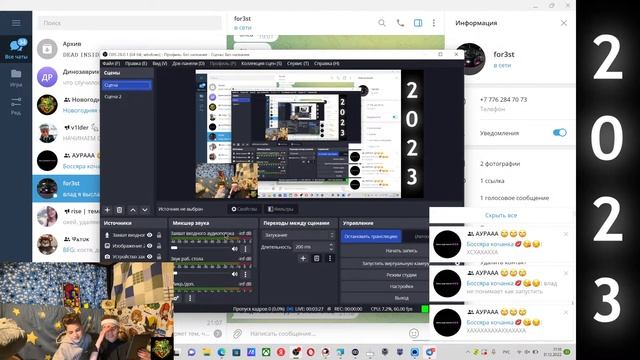Add a scene with OBS plus icon
640x360 pixels.
click(x=107, y=210)
